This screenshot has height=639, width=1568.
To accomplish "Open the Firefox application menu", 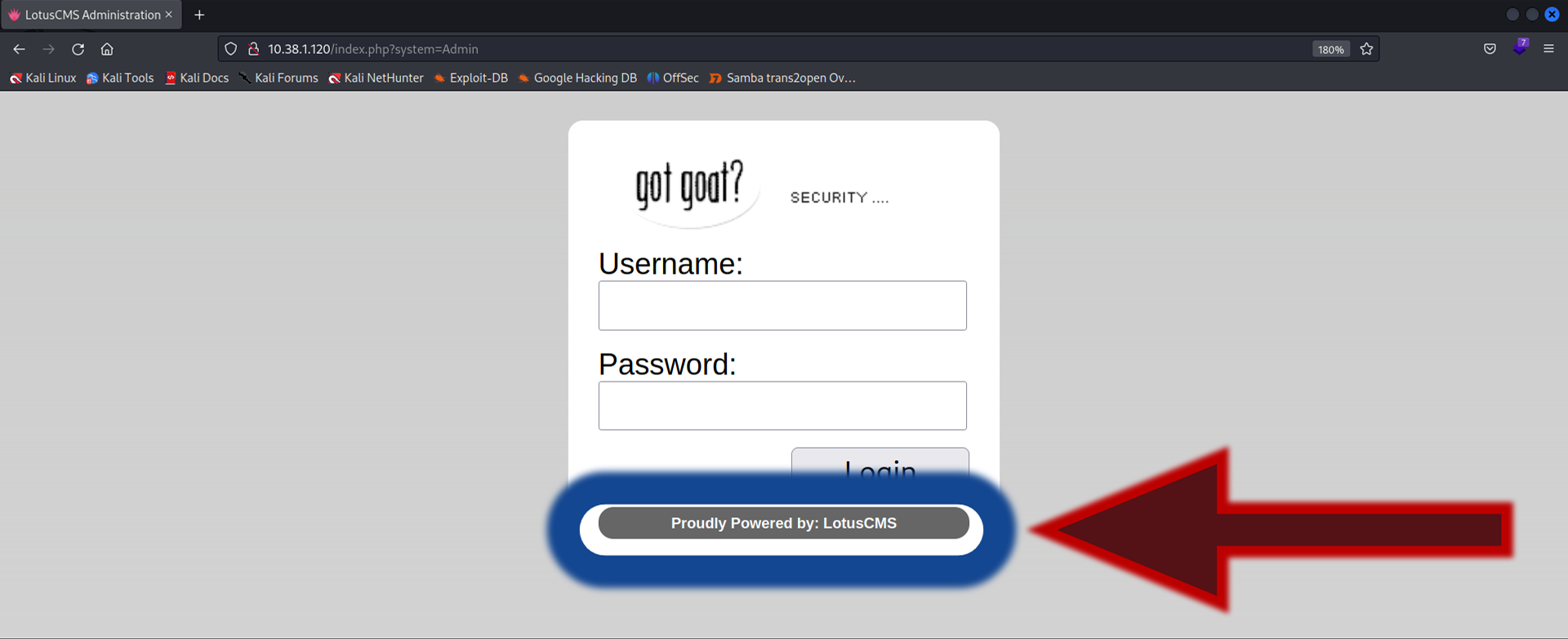I will (x=1548, y=49).
